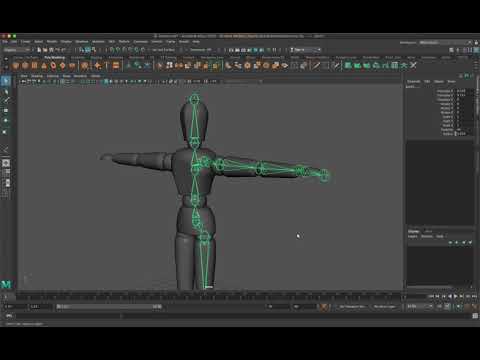Viewport: 480px width, 360px height.
Task: Click the New Scene icon
Action: tap(39, 50)
